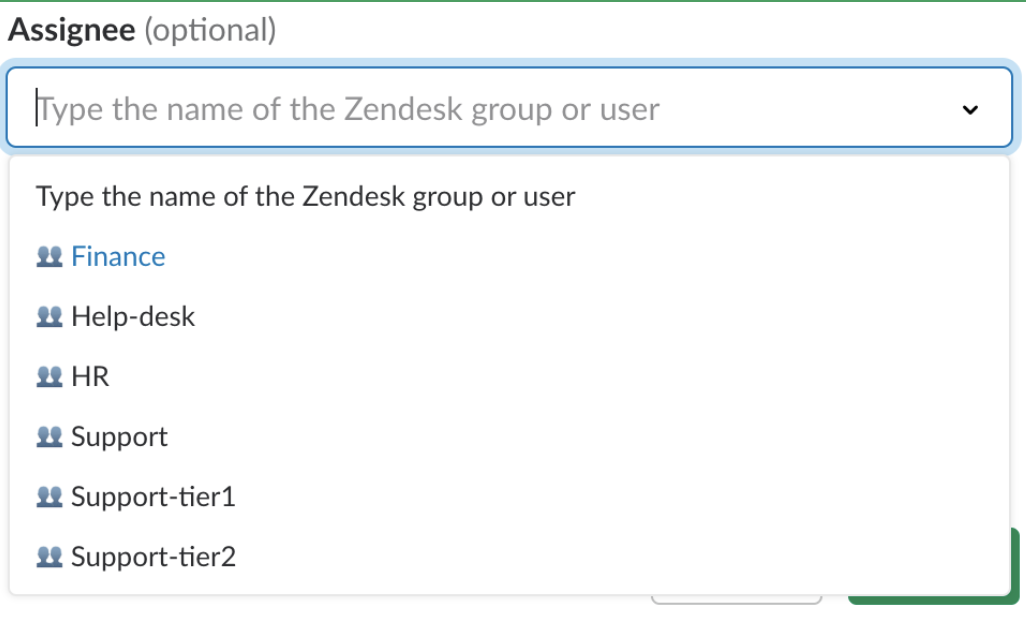The image size is (1026, 621).
Task: Collapse the Assignee dropdown using the chevron
Action: (x=969, y=109)
